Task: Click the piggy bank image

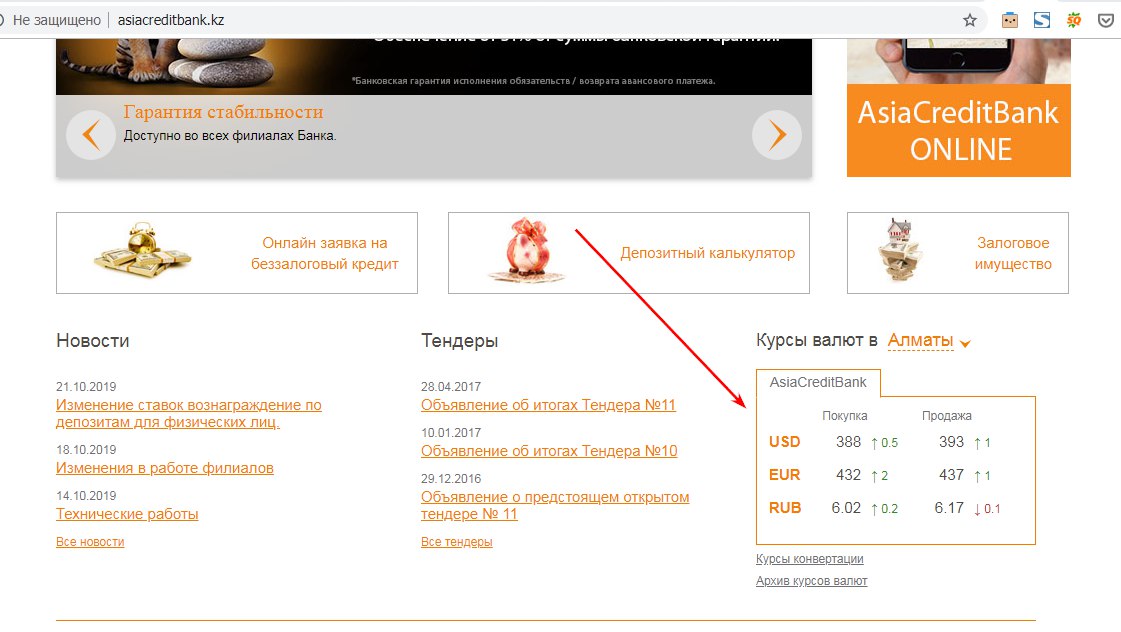Action: click(x=527, y=250)
